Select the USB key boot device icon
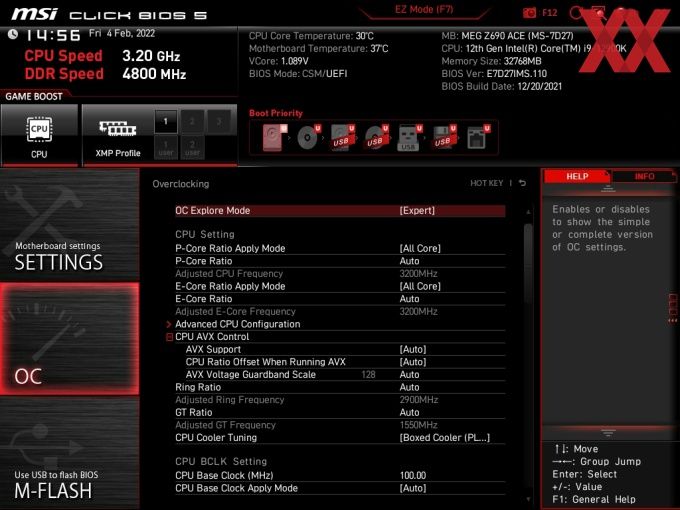The image size is (680, 510). (x=409, y=137)
